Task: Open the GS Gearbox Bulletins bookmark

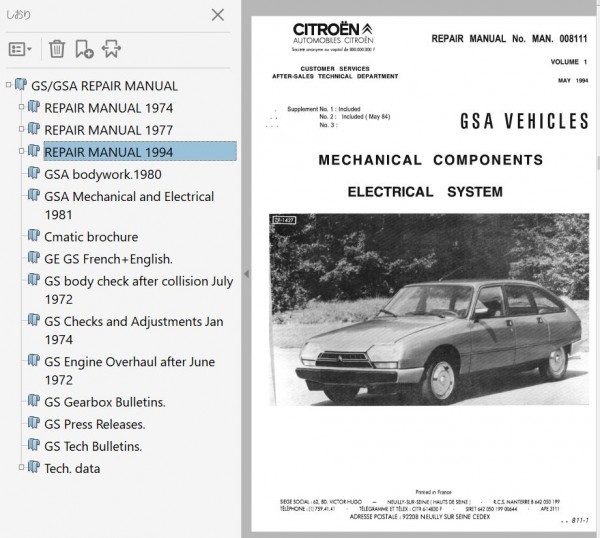Action: [105, 402]
